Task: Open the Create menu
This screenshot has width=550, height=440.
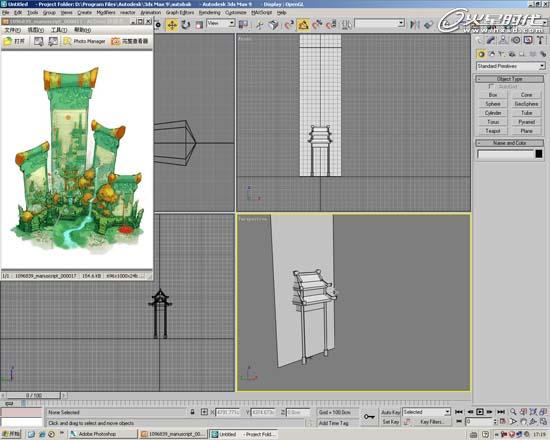Action: click(85, 12)
